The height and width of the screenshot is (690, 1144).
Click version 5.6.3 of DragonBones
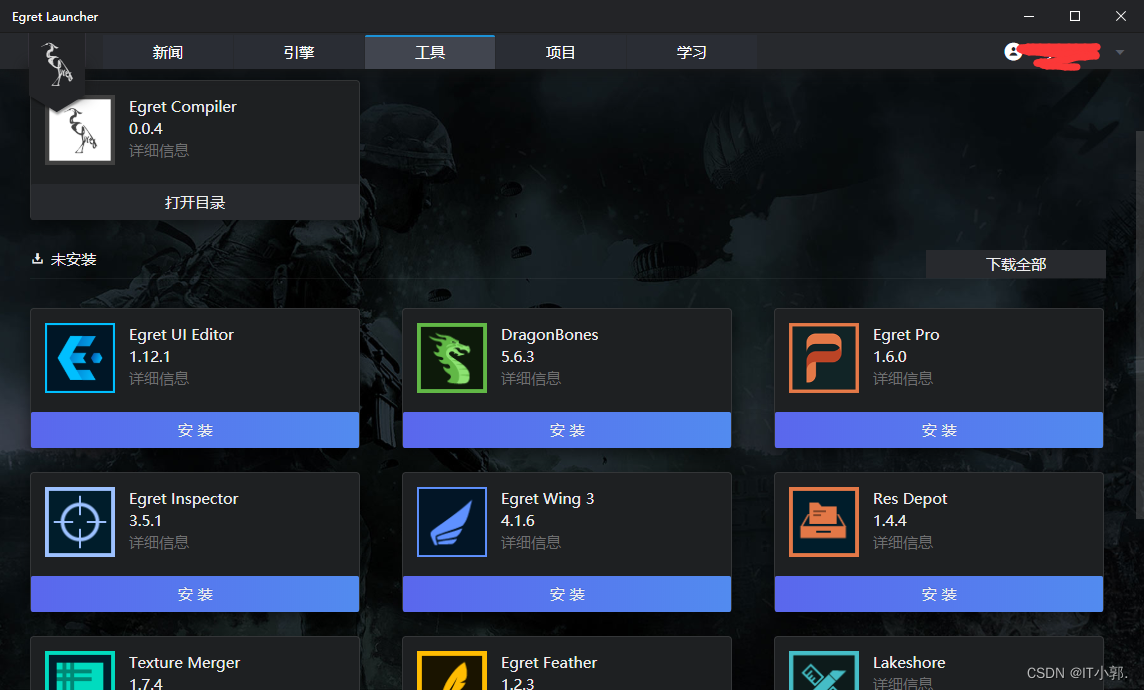(x=517, y=357)
